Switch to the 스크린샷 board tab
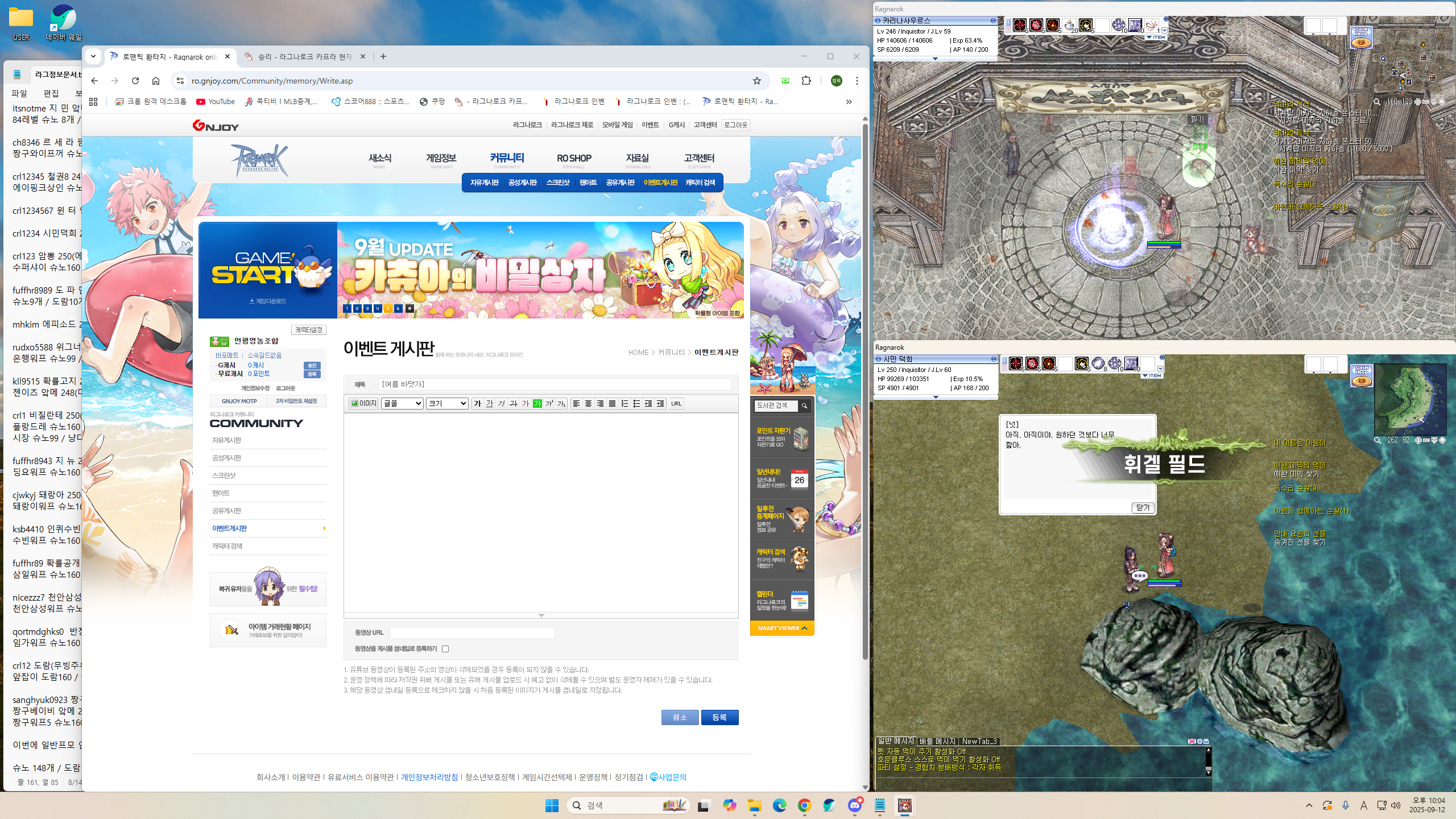1456x819 pixels. coord(557,183)
